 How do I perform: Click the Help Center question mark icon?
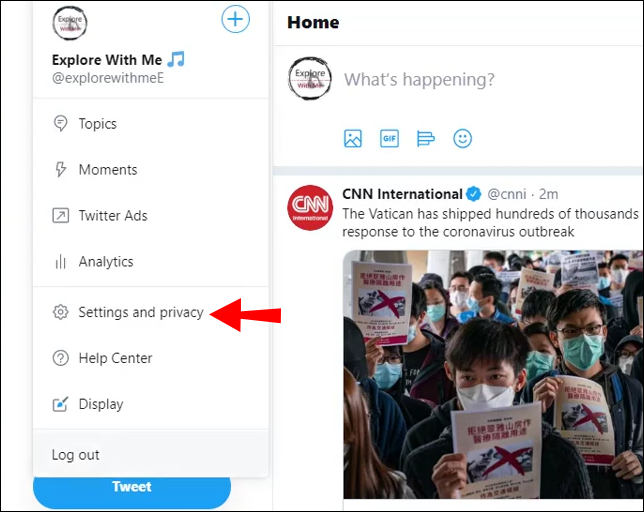point(60,358)
